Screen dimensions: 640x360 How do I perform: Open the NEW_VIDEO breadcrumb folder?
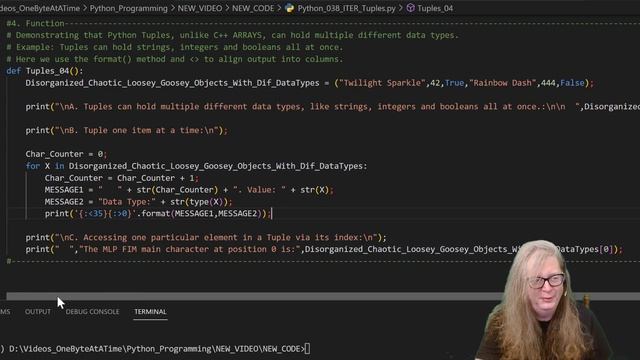click(x=200, y=8)
